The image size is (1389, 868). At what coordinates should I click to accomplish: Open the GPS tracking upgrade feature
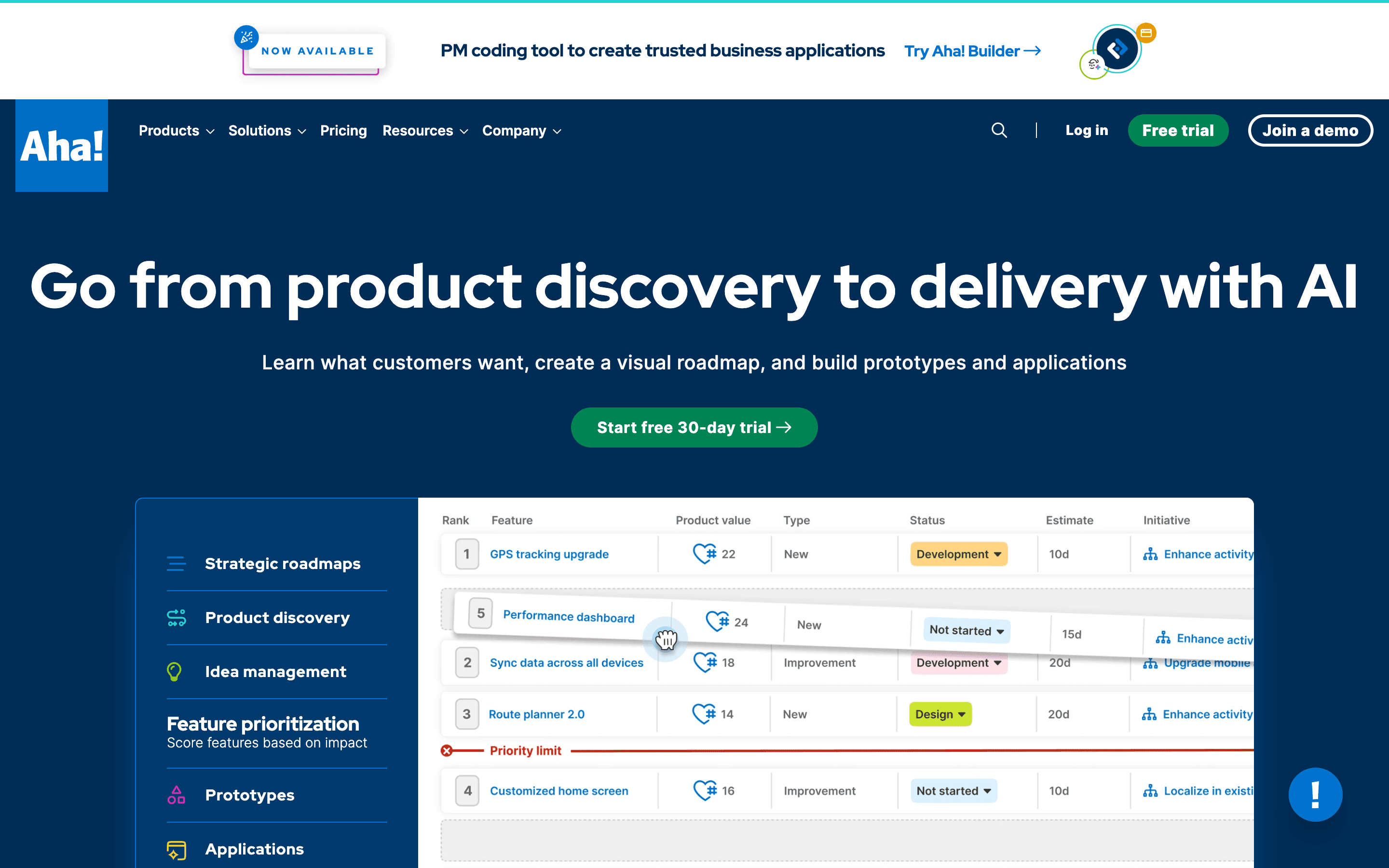[x=549, y=554]
